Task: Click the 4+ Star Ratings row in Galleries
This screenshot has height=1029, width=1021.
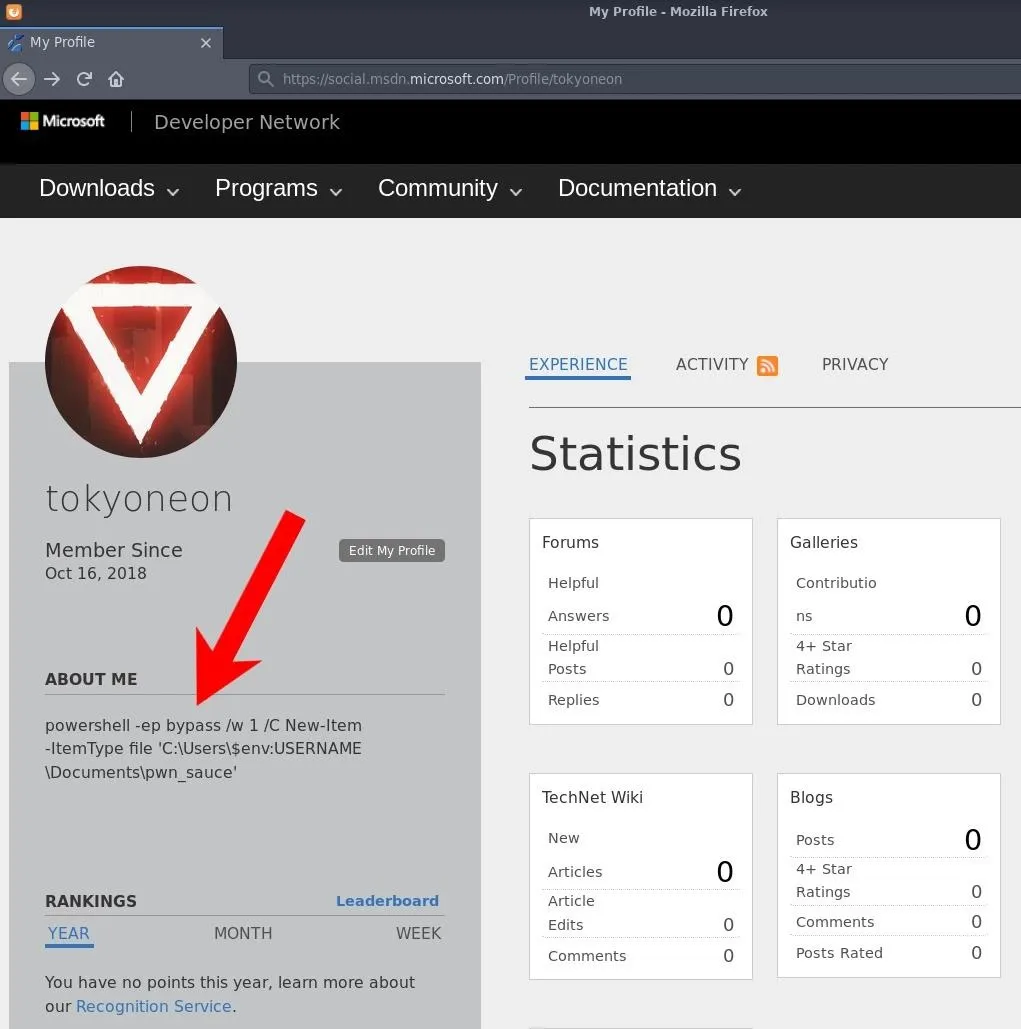Action: point(888,658)
